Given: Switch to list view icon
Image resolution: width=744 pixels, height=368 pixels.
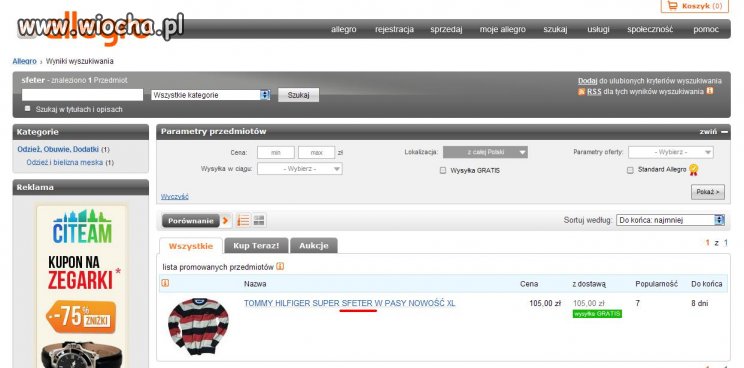Looking at the screenshot, I should click(x=243, y=221).
